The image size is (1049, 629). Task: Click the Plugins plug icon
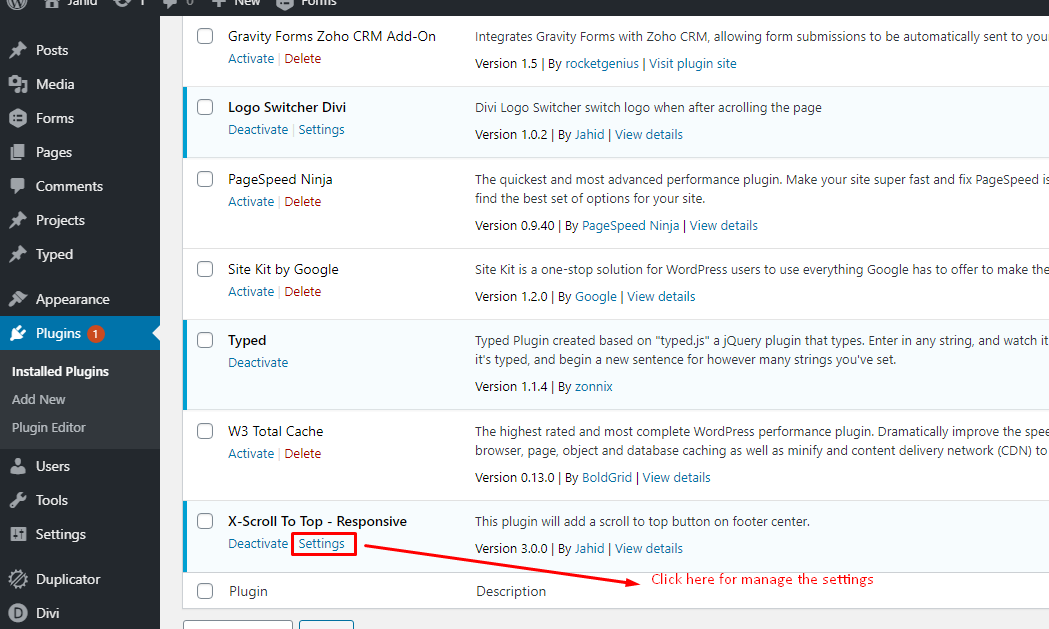pyautogui.click(x=18, y=333)
